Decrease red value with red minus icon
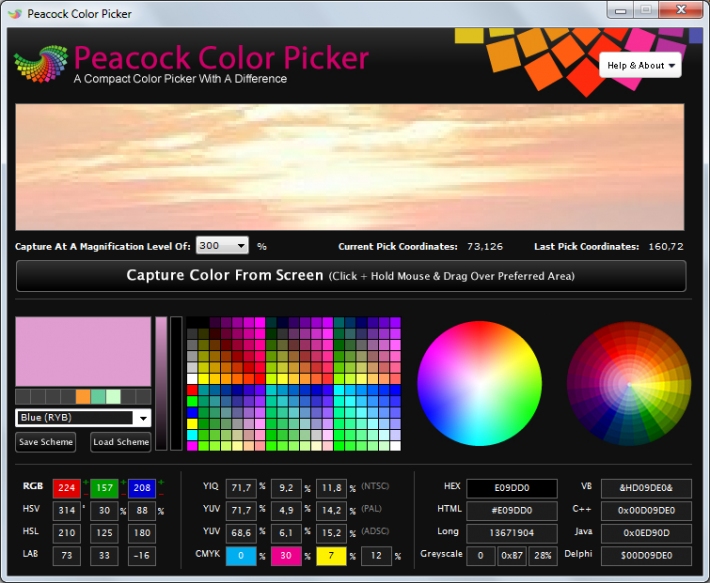Screen dimensions: 710x583 coord(86,494)
